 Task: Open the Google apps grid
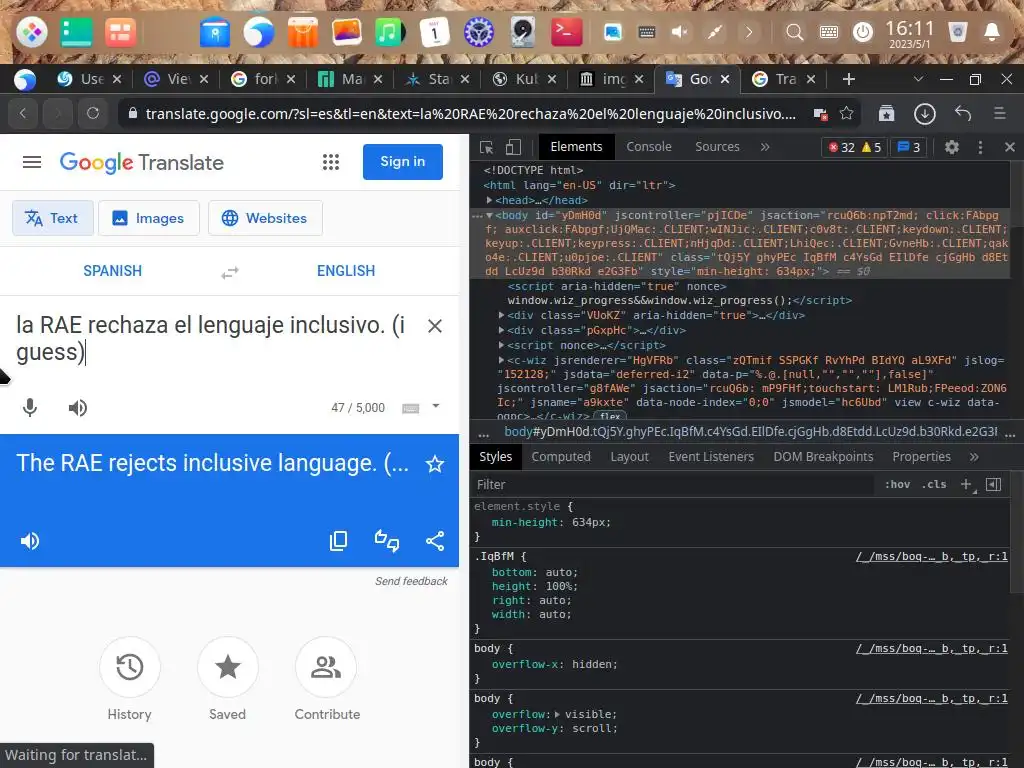click(330, 162)
